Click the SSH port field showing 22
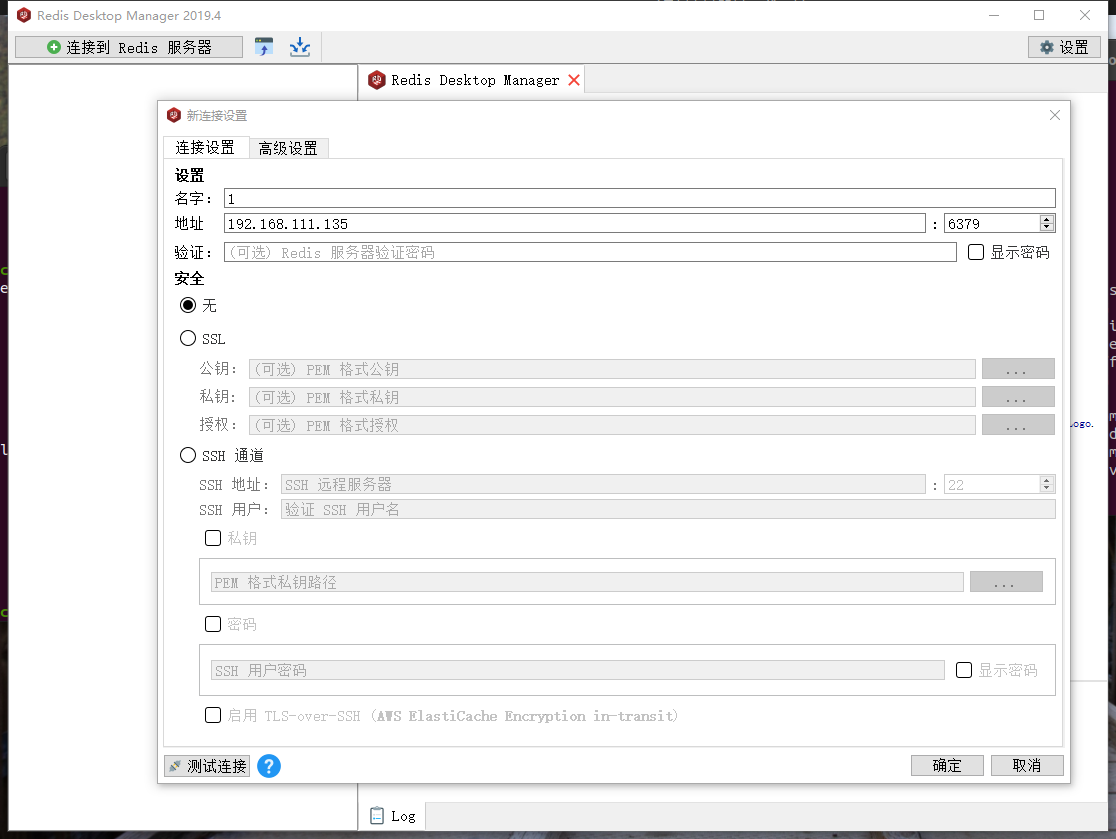The height and width of the screenshot is (839, 1116). click(992, 485)
